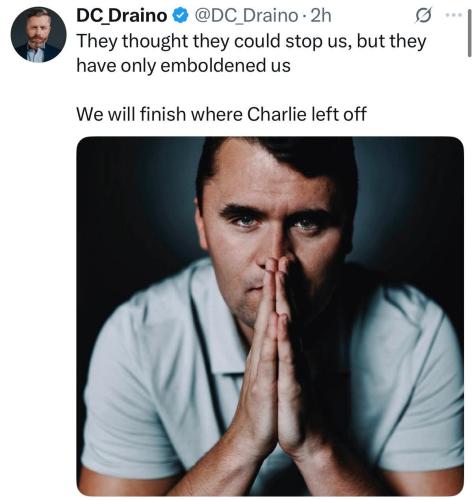This screenshot has width=475, height=500.
Task: Click the scrollbar thumb at right edge
Action: pos(469,33)
